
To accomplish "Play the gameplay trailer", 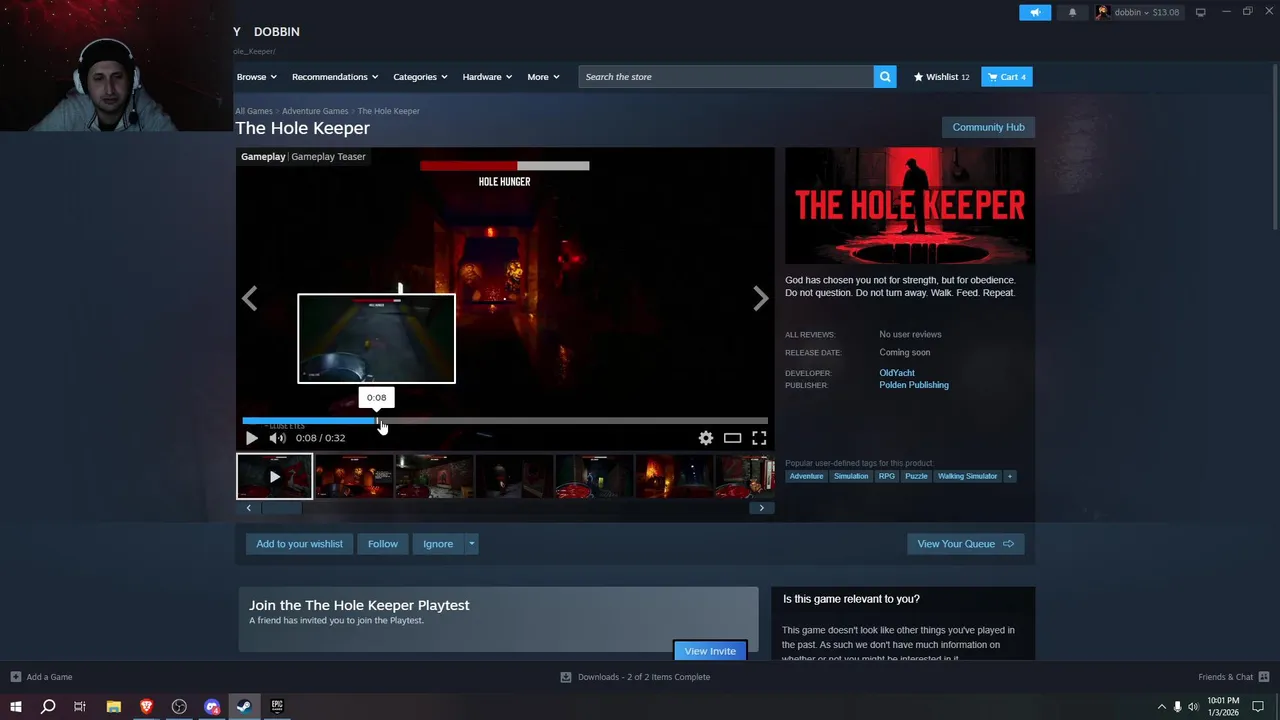I will 252,438.
